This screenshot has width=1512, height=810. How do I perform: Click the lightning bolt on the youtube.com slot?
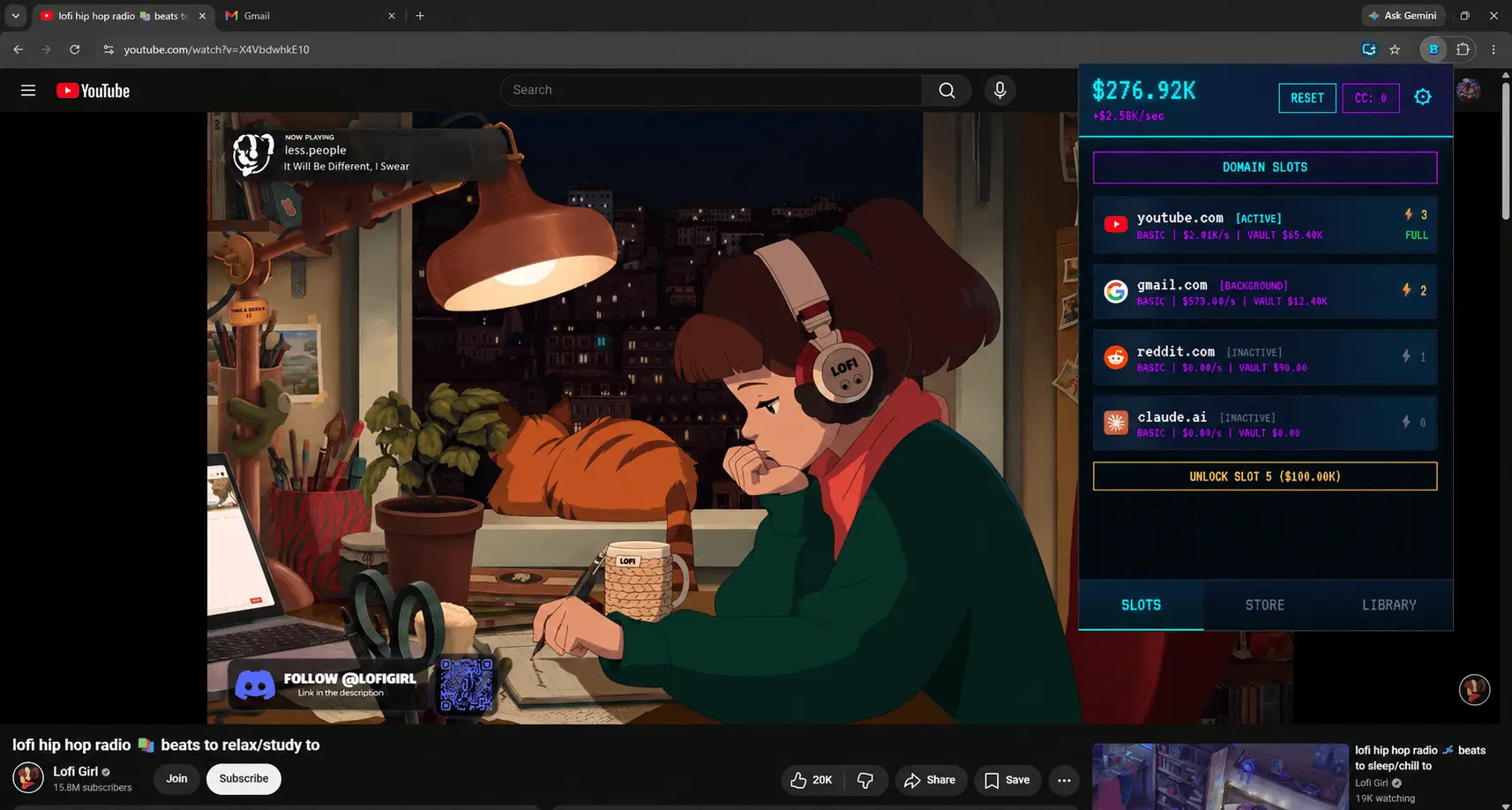click(1409, 214)
